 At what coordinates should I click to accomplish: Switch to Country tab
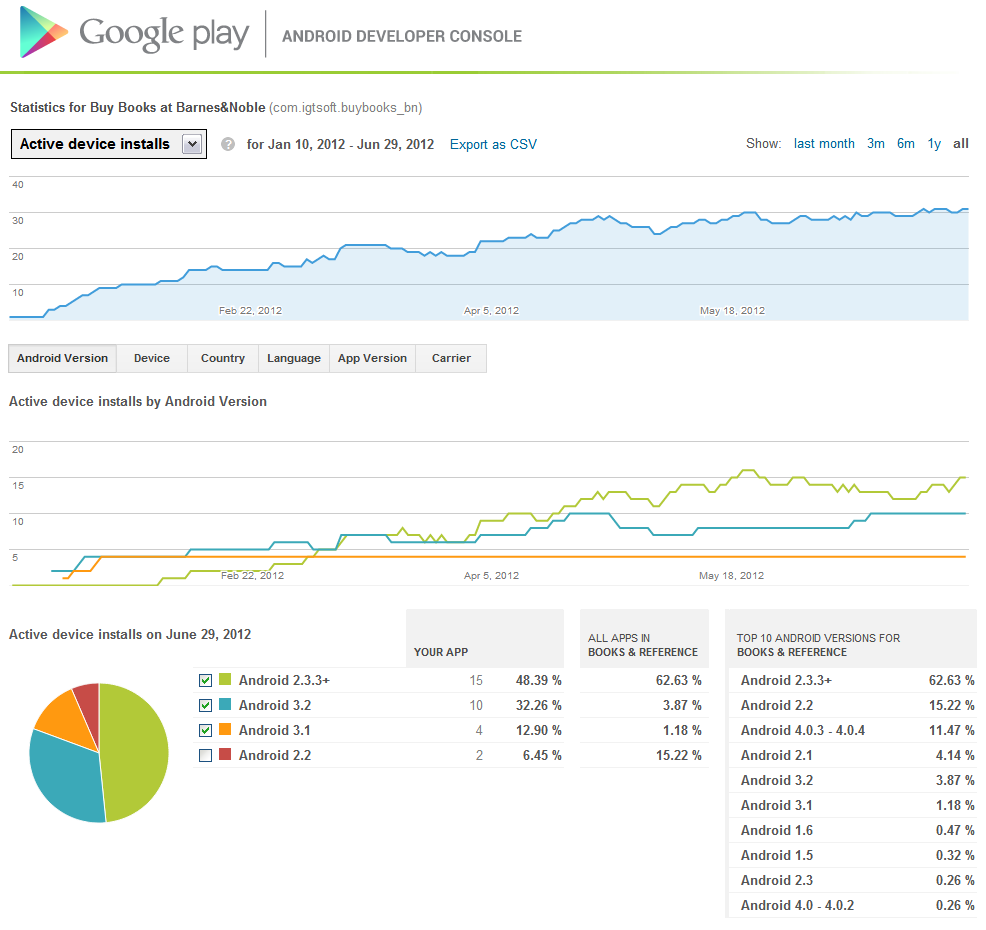click(223, 358)
